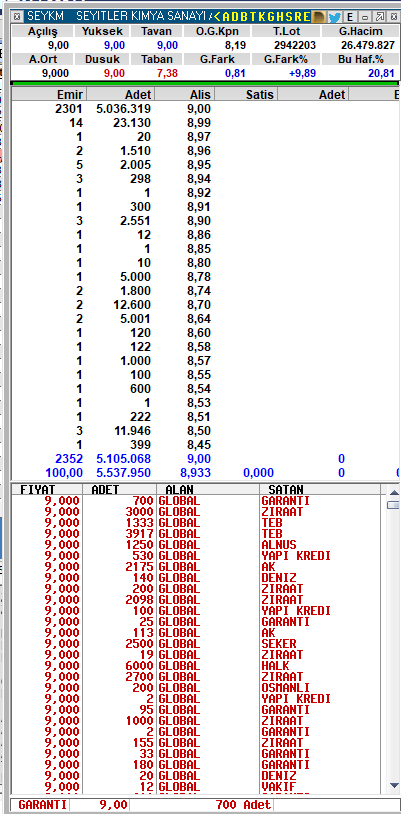Click the Tavan header cell

click(x=155, y=31)
